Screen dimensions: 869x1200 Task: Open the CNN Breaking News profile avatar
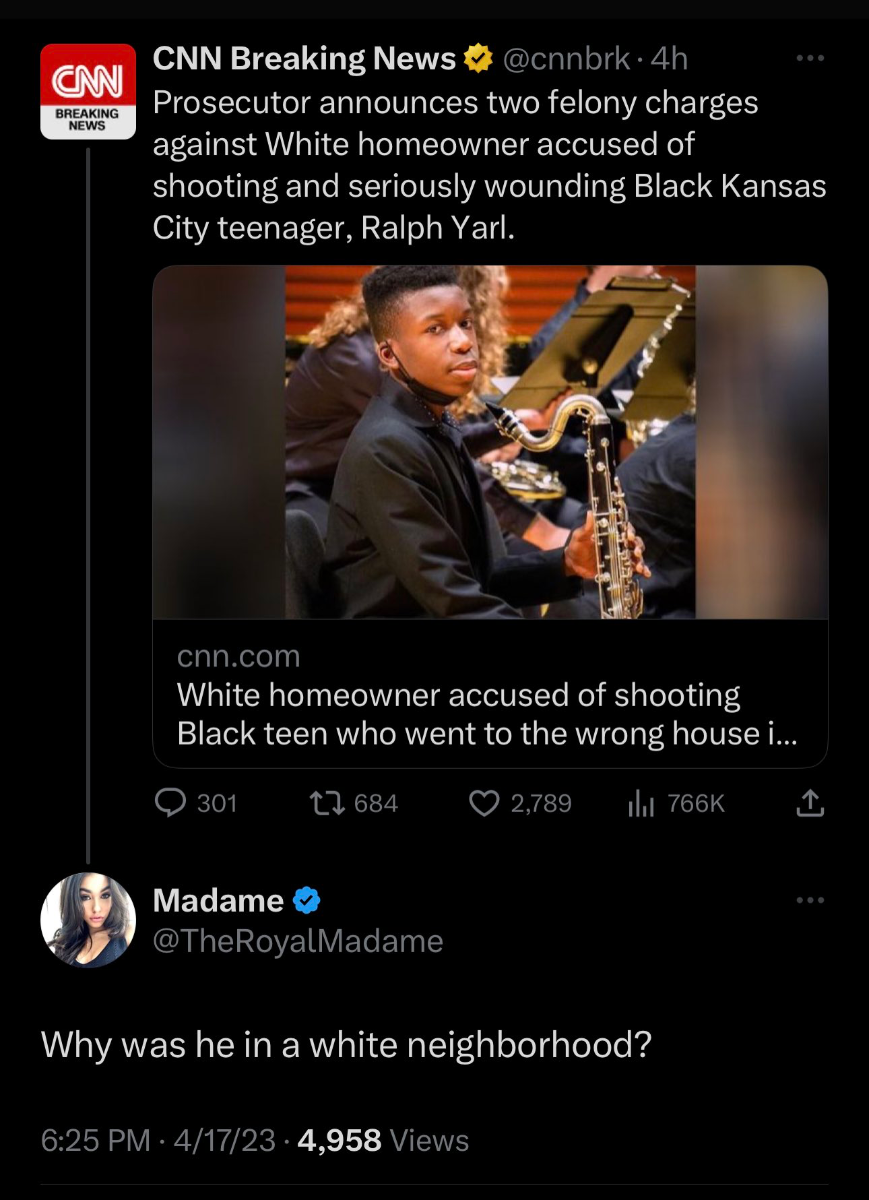(x=88, y=91)
